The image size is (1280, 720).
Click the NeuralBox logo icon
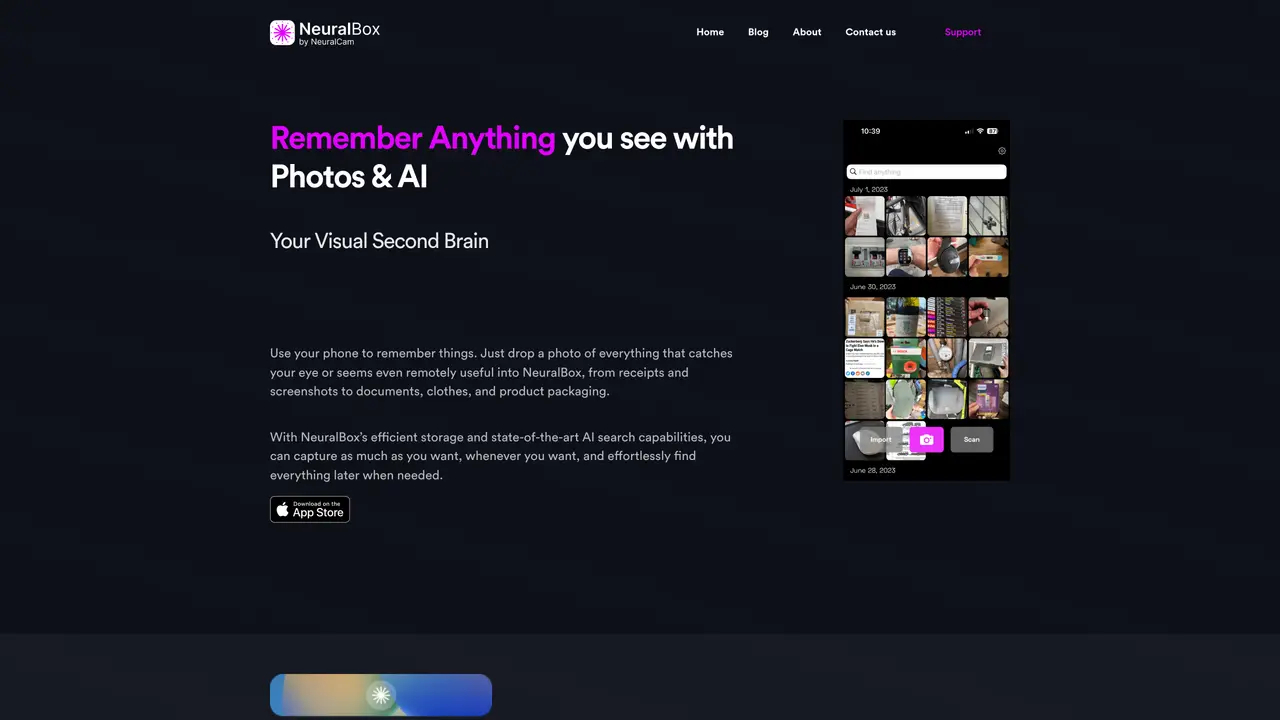282,33
